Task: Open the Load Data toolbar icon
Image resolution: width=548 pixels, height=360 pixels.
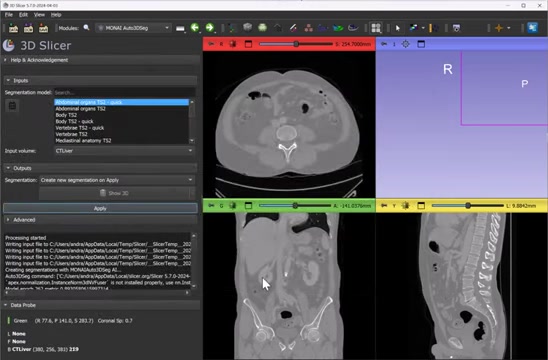Action: 13,28
